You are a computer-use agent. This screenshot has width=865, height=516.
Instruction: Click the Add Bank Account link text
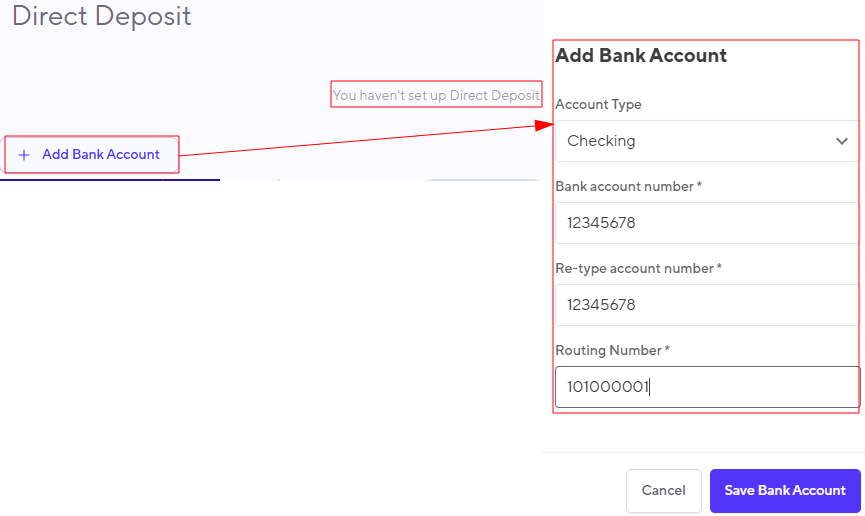101,155
